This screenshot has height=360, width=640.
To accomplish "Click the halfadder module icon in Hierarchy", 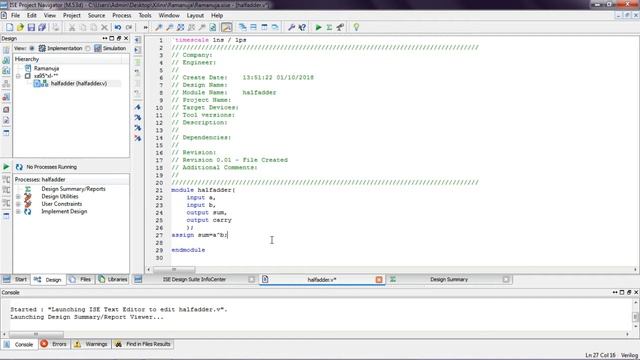I will coord(41,83).
